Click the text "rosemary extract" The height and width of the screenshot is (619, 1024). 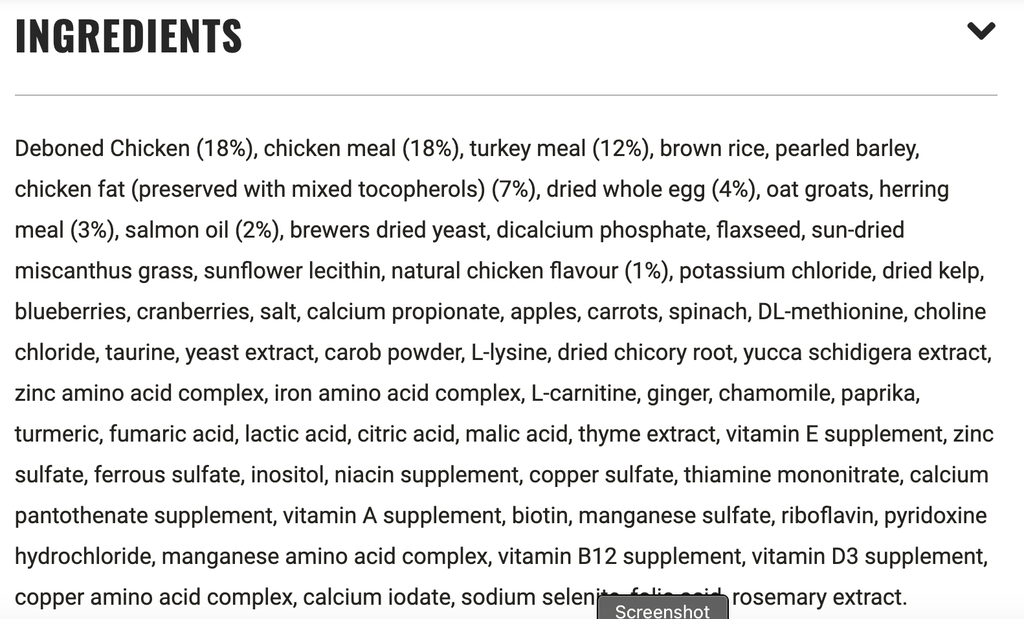(x=817, y=597)
